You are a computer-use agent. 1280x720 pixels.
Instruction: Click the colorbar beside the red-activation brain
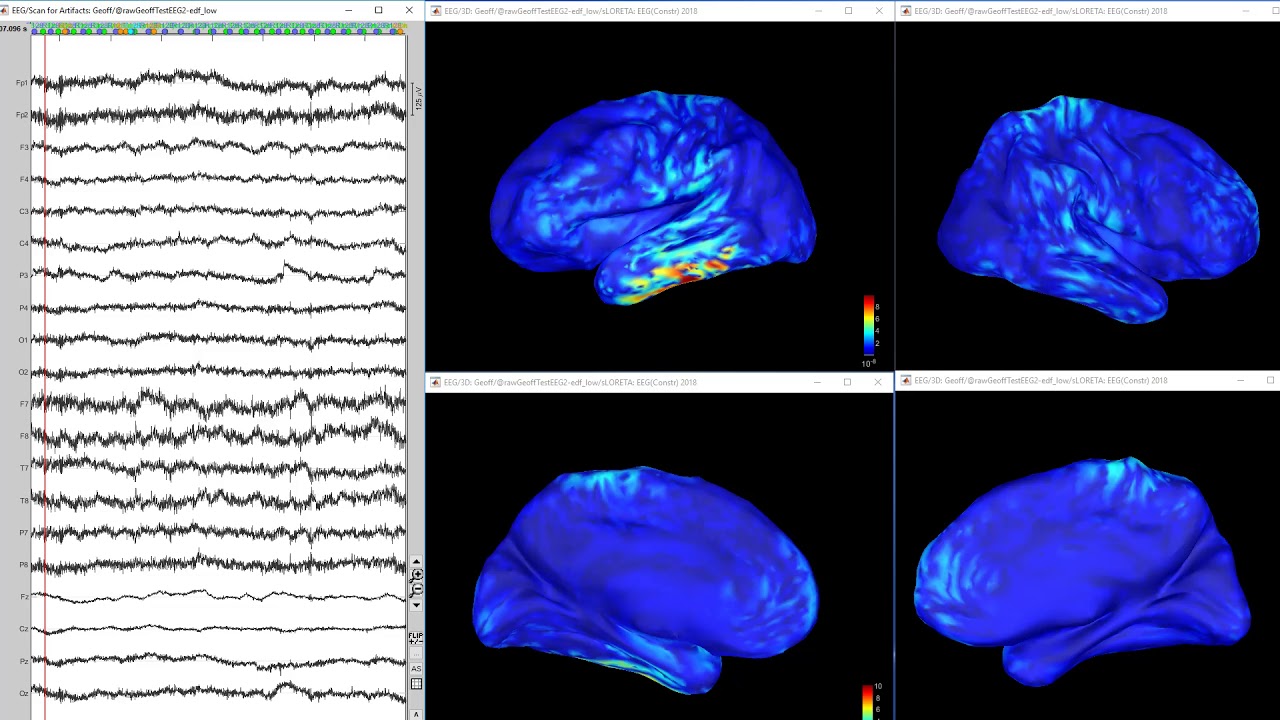click(870, 327)
